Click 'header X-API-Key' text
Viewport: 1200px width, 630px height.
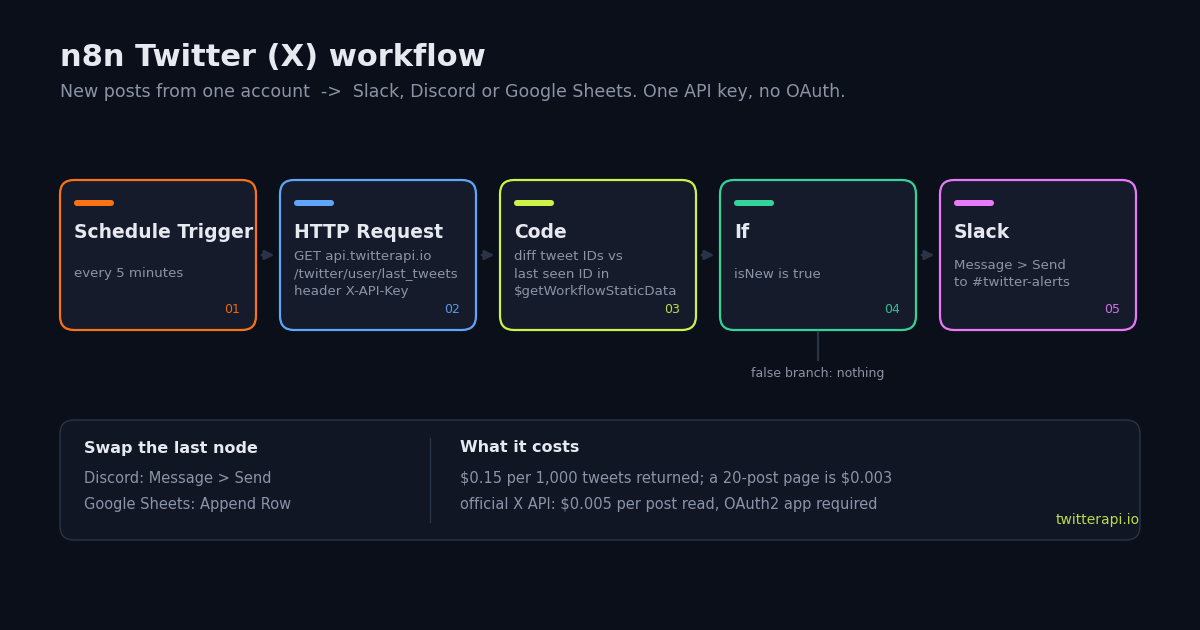[351, 291]
